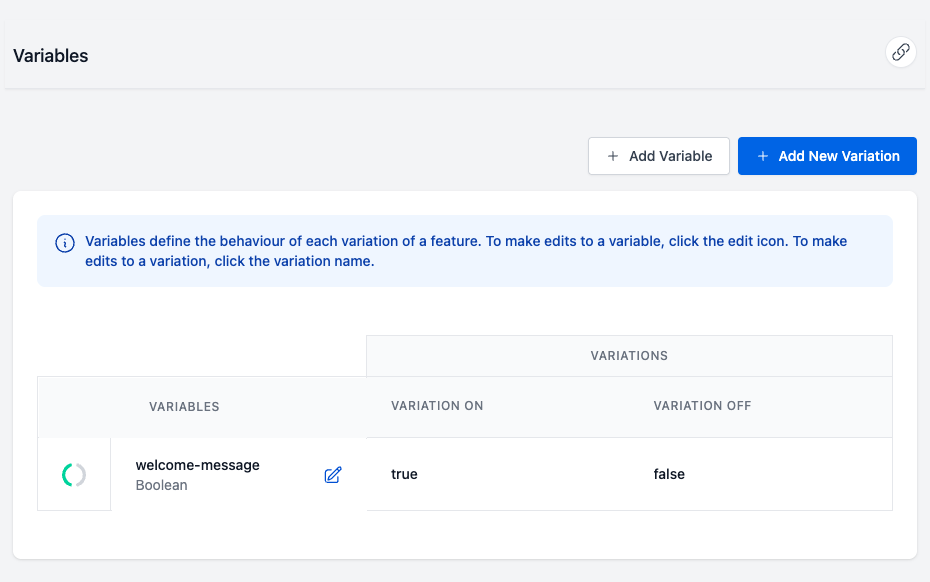Screen dimensions: 930x582
Task: Click the info circle icon in blue banner
Action: coord(65,243)
